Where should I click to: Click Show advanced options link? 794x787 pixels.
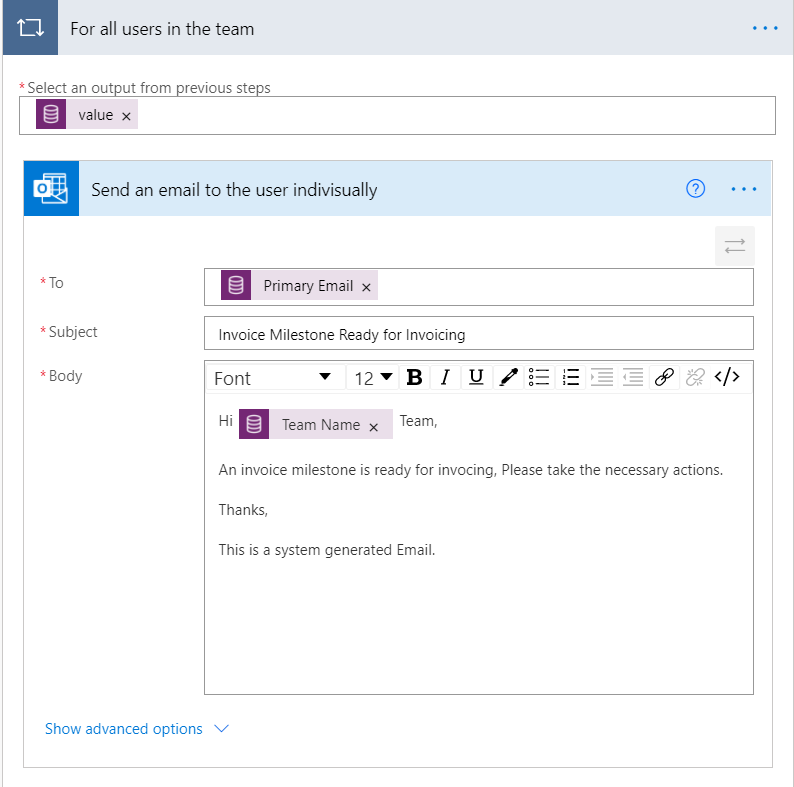pyautogui.click(x=124, y=729)
